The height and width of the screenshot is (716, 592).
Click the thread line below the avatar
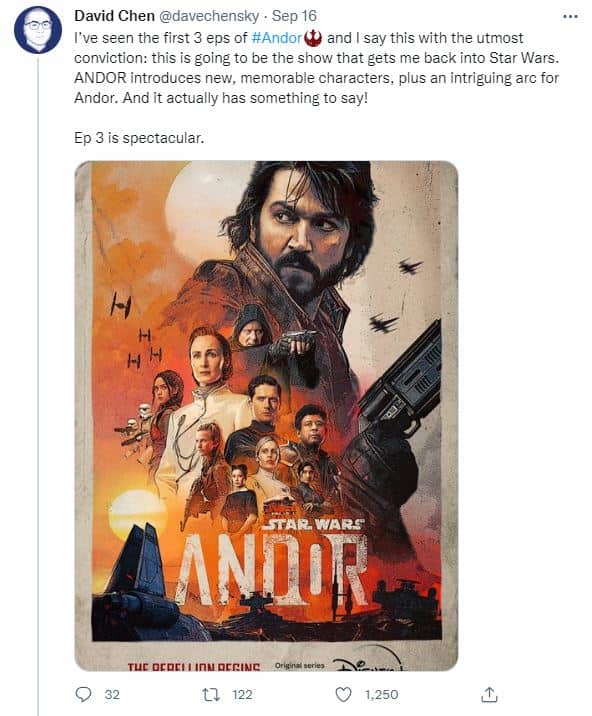tap(38, 384)
